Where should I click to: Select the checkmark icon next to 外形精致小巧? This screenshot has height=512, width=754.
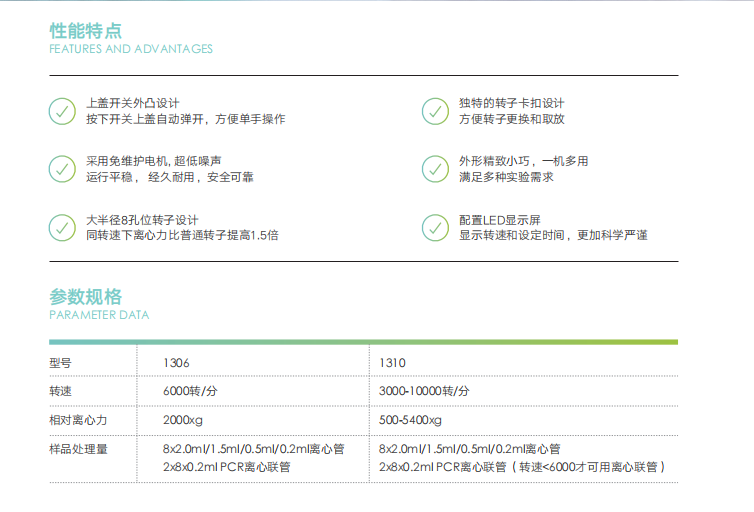[435, 168]
